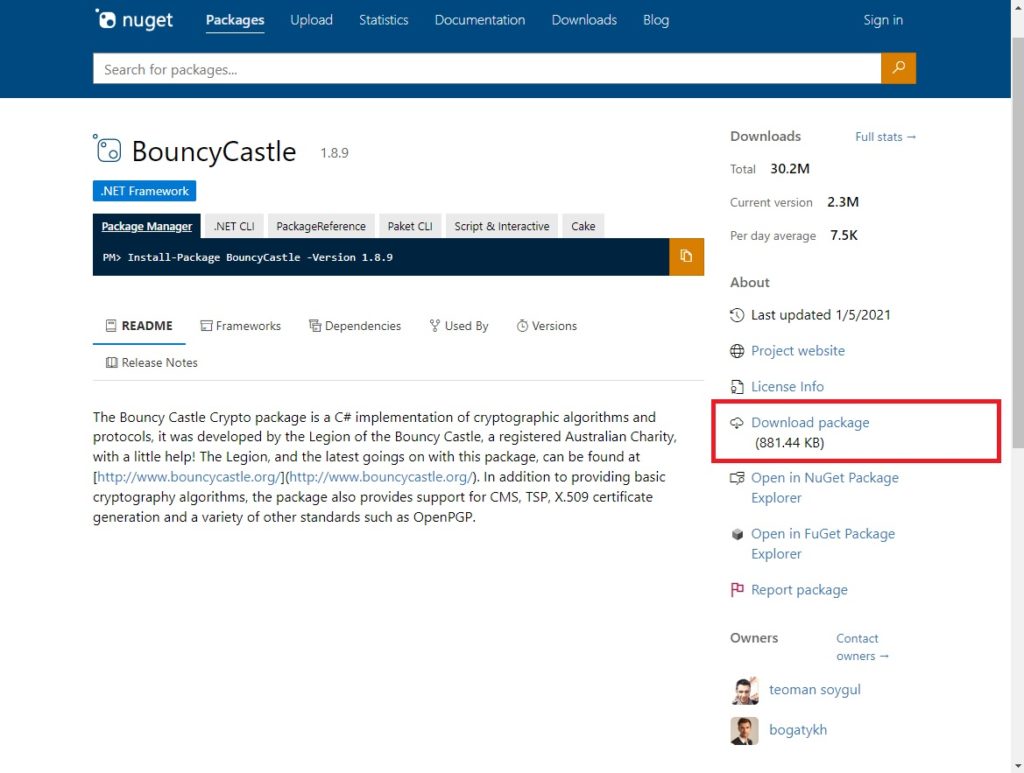Click the Contact owners link
The image size is (1024, 773).
[862, 647]
